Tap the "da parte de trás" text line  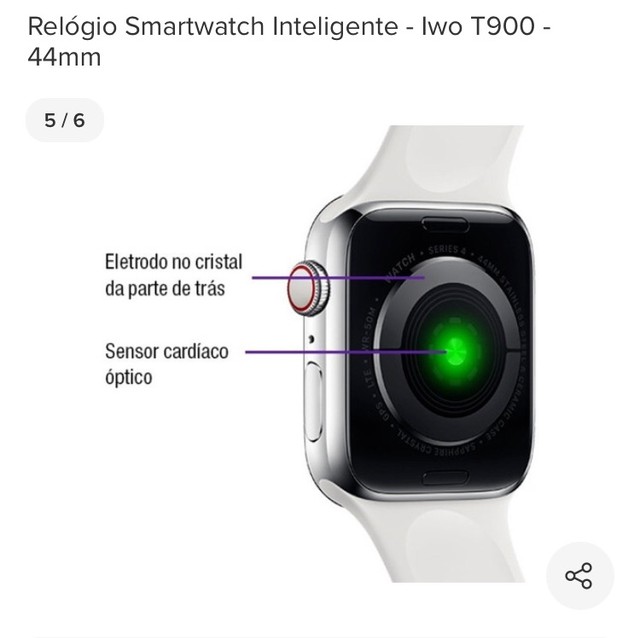coord(165,288)
